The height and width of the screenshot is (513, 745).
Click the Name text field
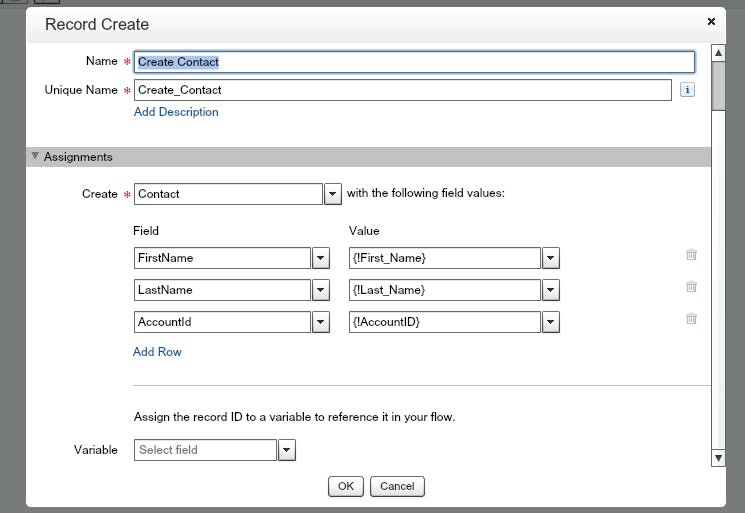click(x=414, y=62)
